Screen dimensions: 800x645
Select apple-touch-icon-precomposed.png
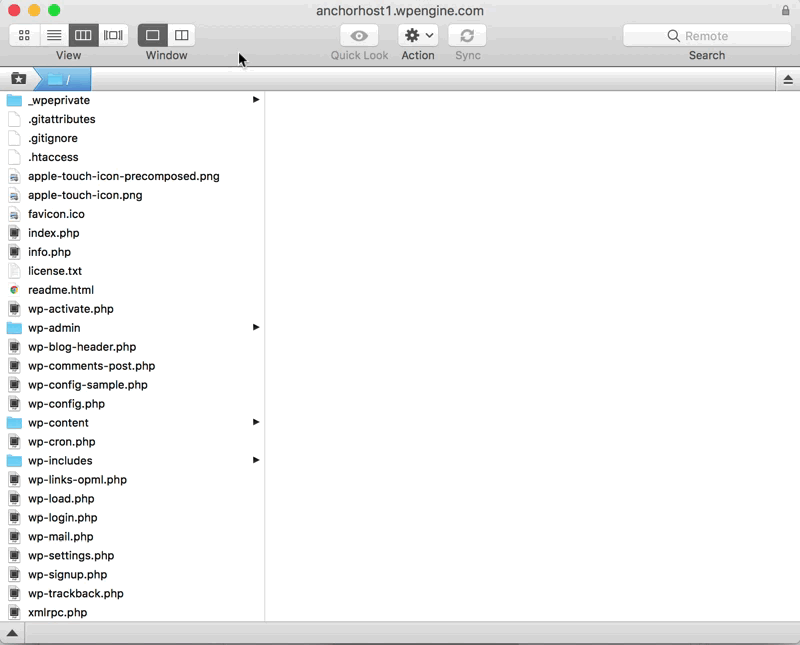tap(132, 176)
